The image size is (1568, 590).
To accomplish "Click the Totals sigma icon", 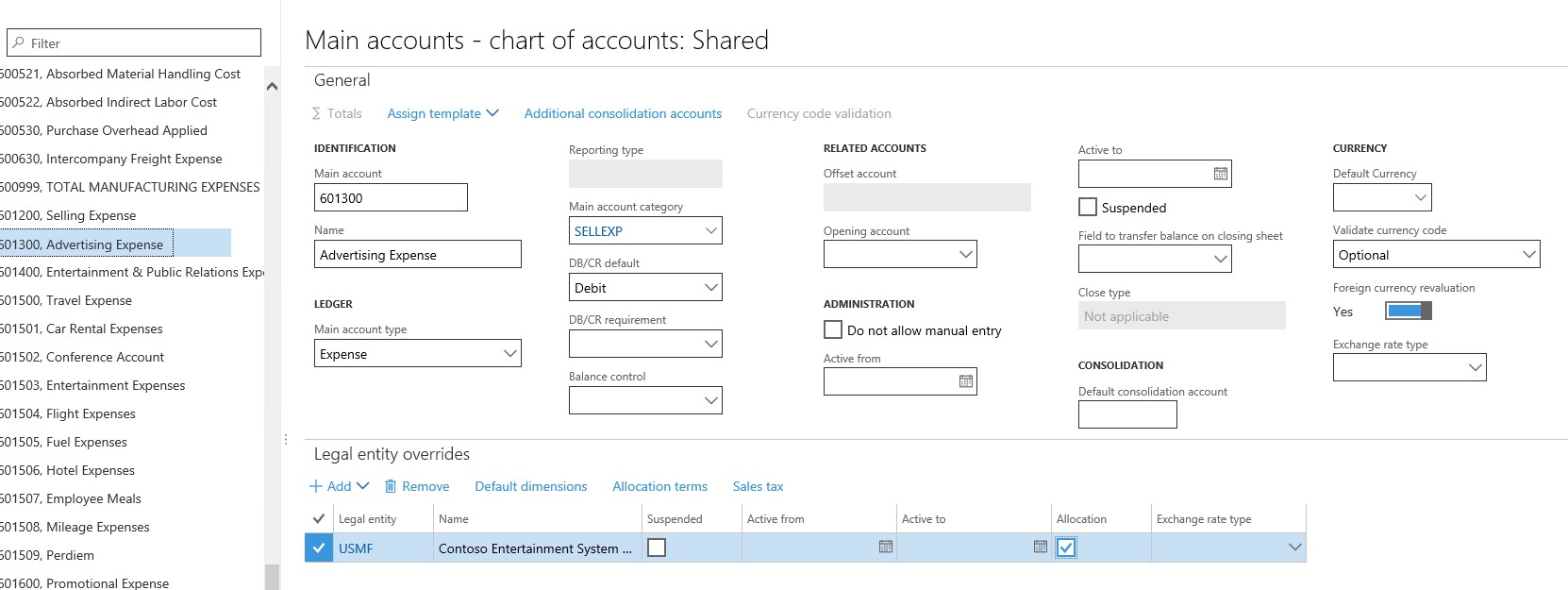I will 316,113.
